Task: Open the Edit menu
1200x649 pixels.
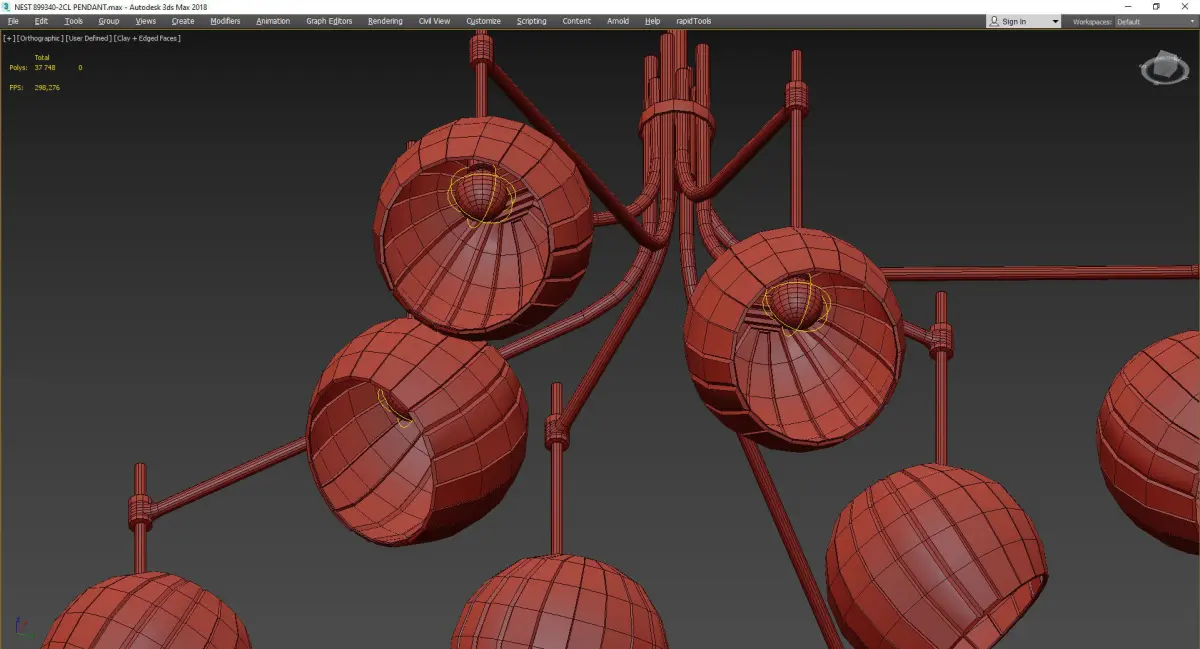Action: pyautogui.click(x=41, y=21)
